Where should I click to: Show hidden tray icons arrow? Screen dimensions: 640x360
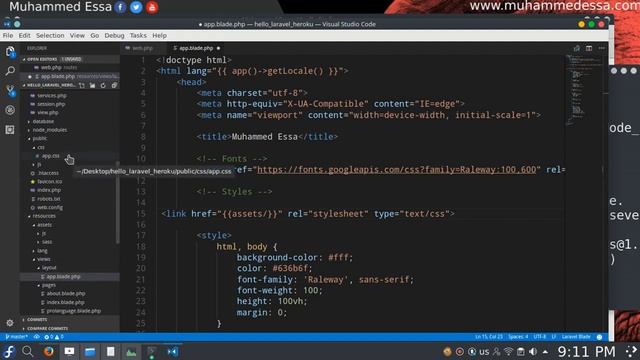[545, 351]
